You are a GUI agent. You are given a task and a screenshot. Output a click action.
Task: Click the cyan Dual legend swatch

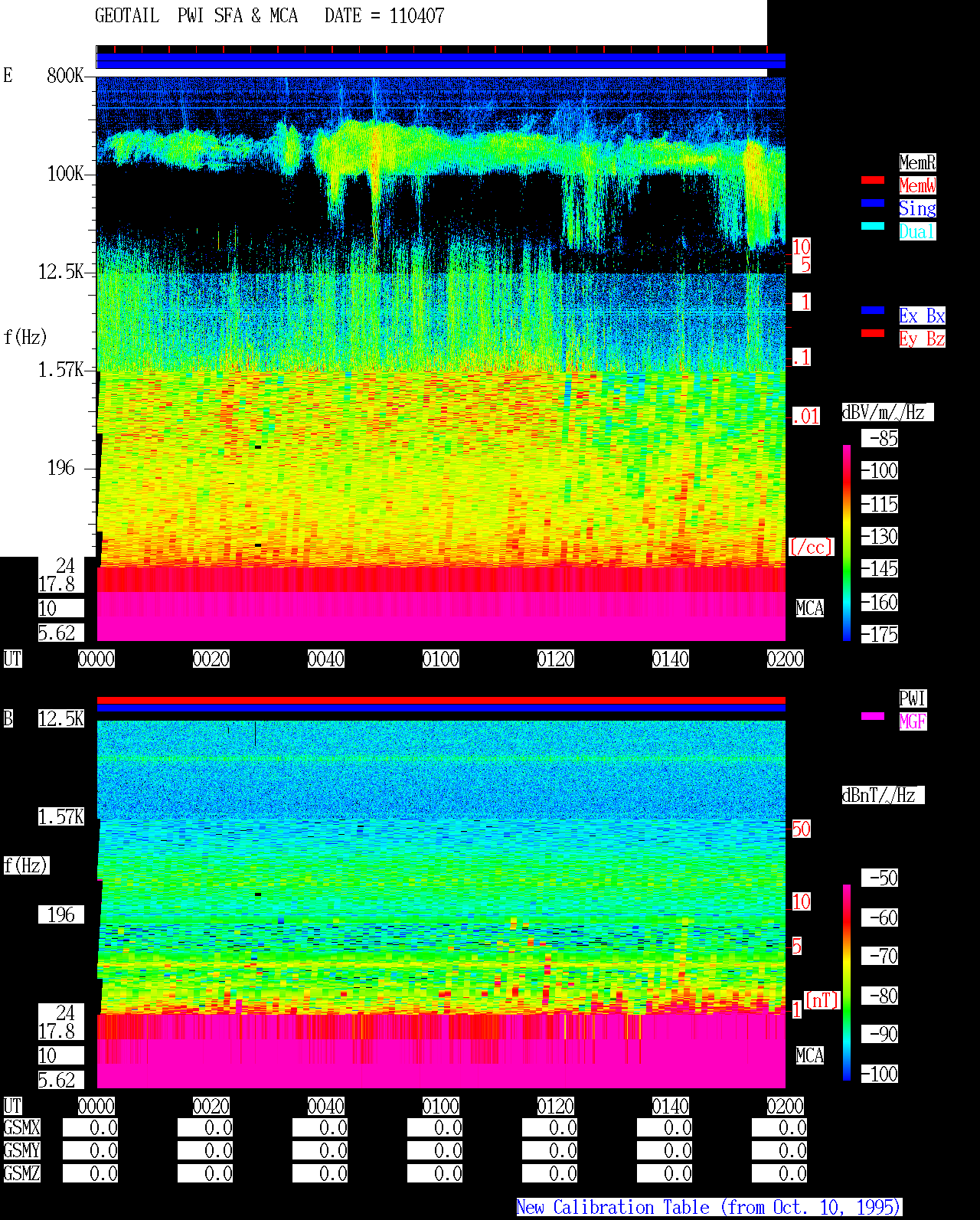pyautogui.click(x=873, y=226)
